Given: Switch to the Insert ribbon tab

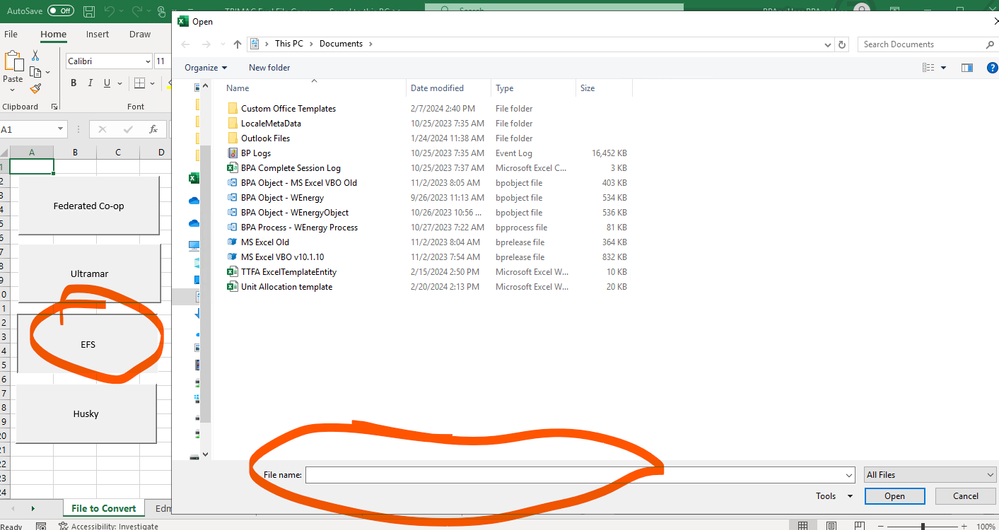Looking at the screenshot, I should coord(97,34).
